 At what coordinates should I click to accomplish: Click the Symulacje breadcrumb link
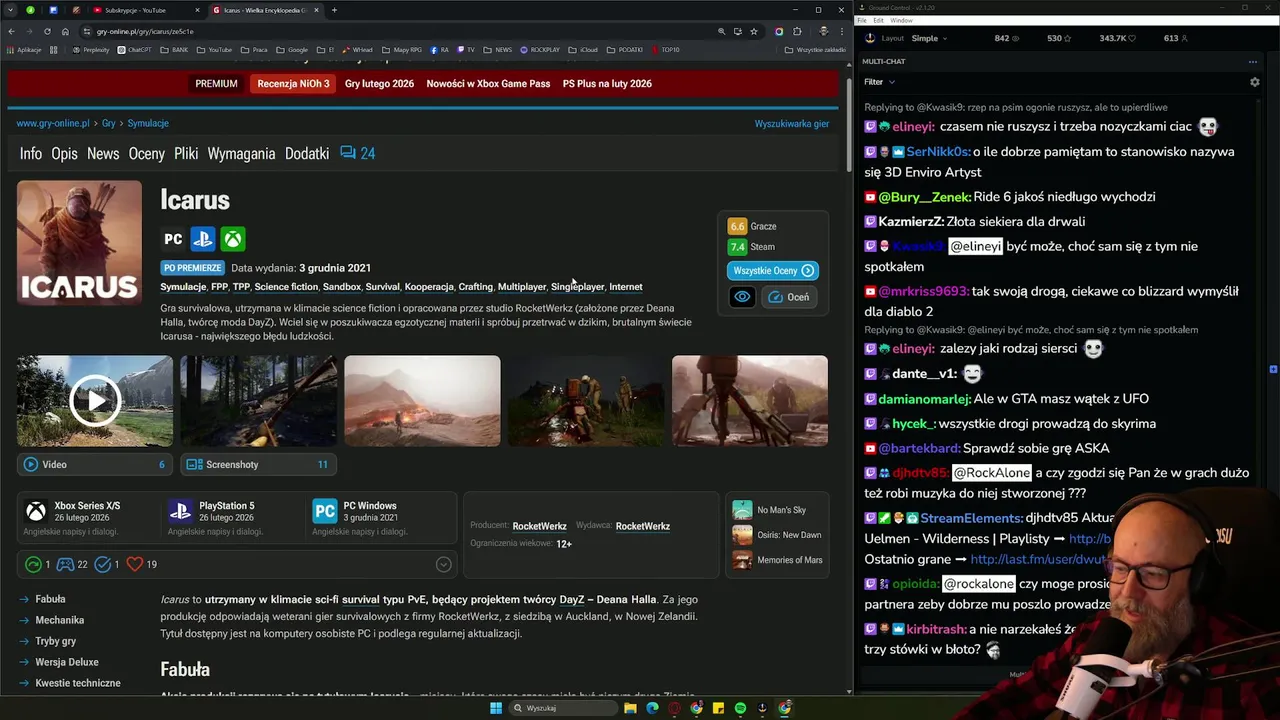(x=148, y=124)
